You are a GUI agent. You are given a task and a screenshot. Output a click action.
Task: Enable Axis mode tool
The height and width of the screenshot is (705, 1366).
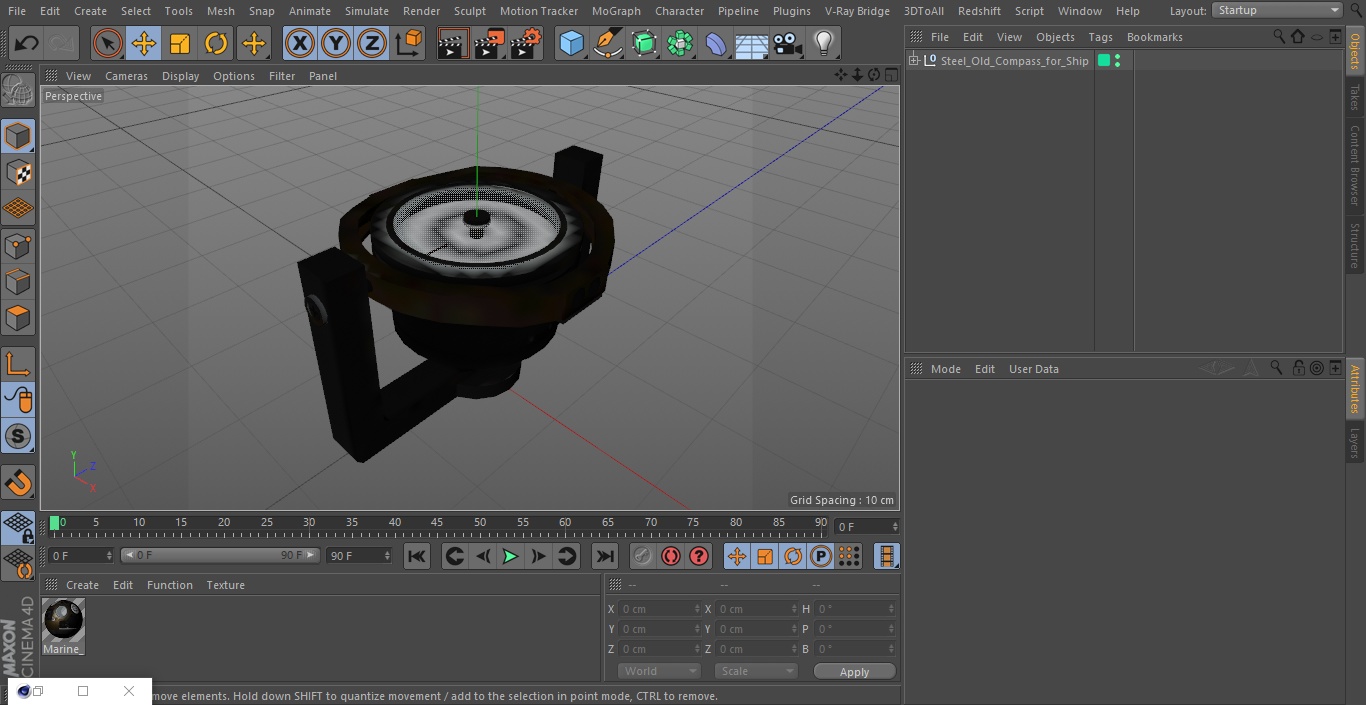pyautogui.click(x=18, y=364)
